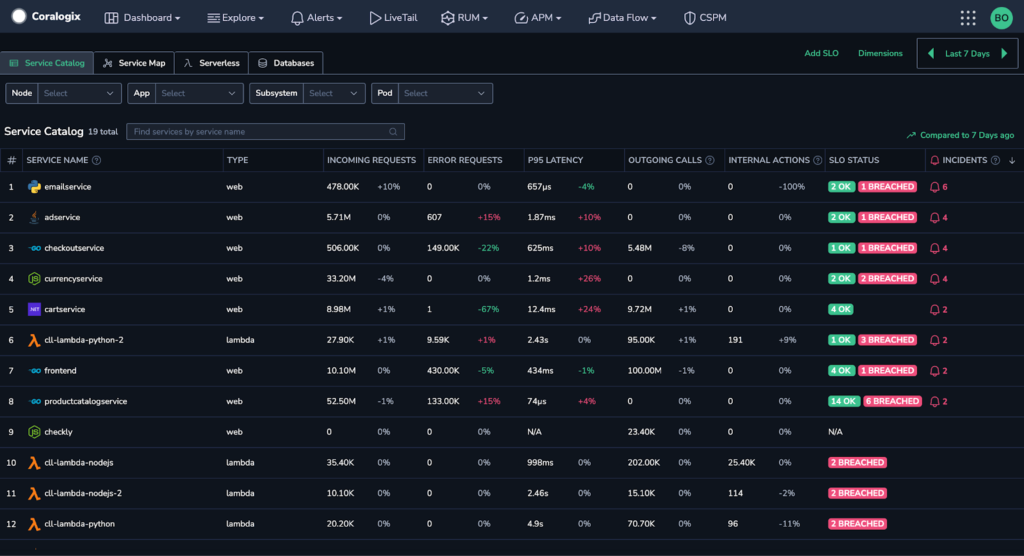The image size is (1024, 556).
Task: Open the App select dropdown
Action: tap(199, 93)
